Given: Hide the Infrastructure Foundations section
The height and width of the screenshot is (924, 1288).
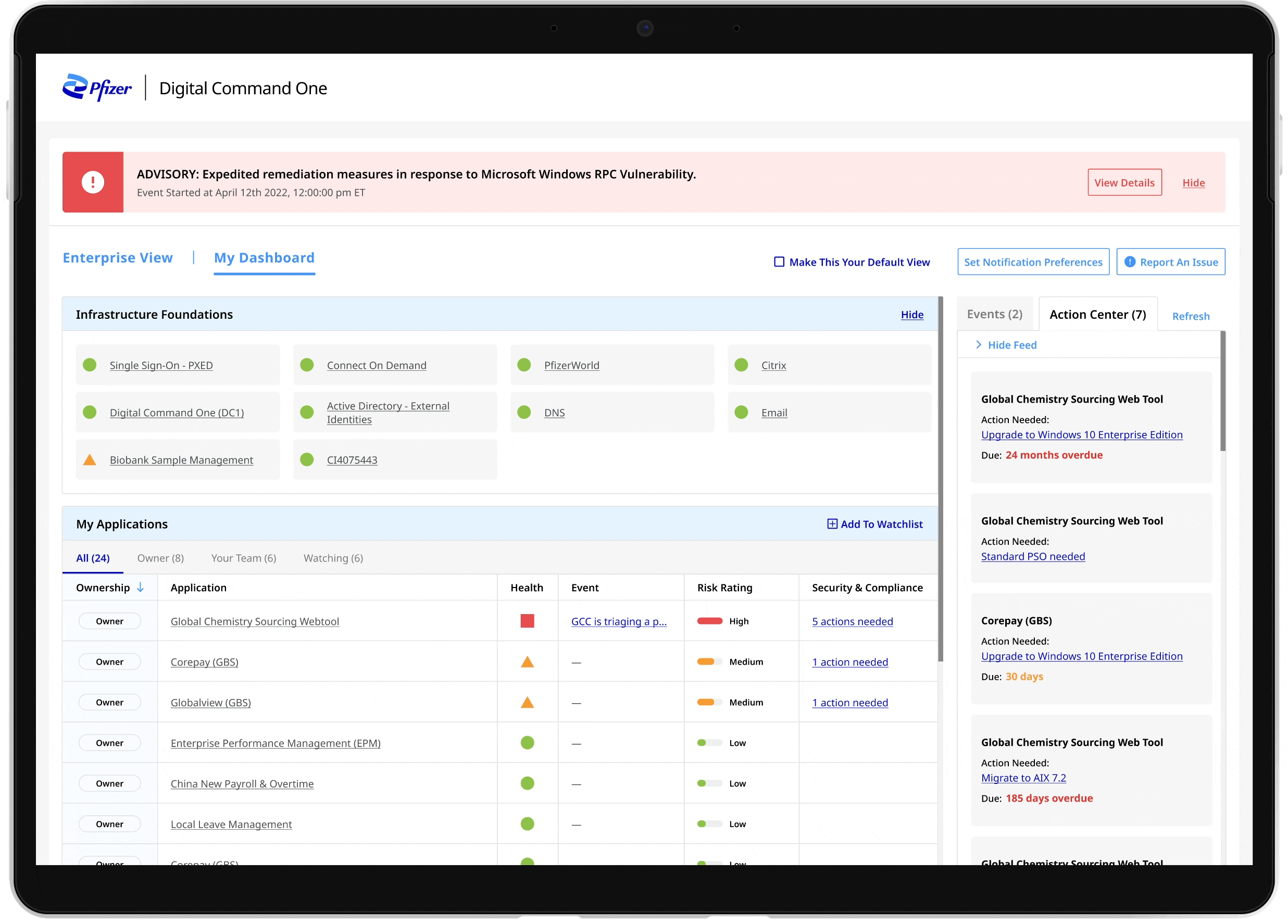Looking at the screenshot, I should click(911, 315).
